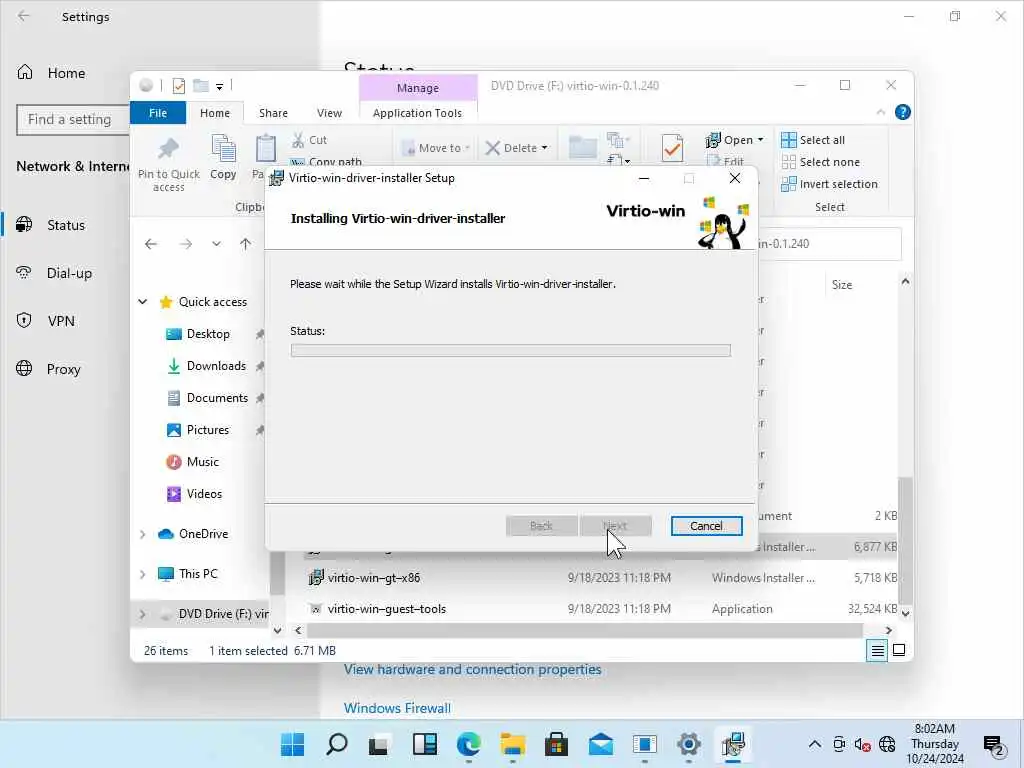Click Select none in ribbon
Viewport: 1024px width, 768px height.
tap(821, 162)
